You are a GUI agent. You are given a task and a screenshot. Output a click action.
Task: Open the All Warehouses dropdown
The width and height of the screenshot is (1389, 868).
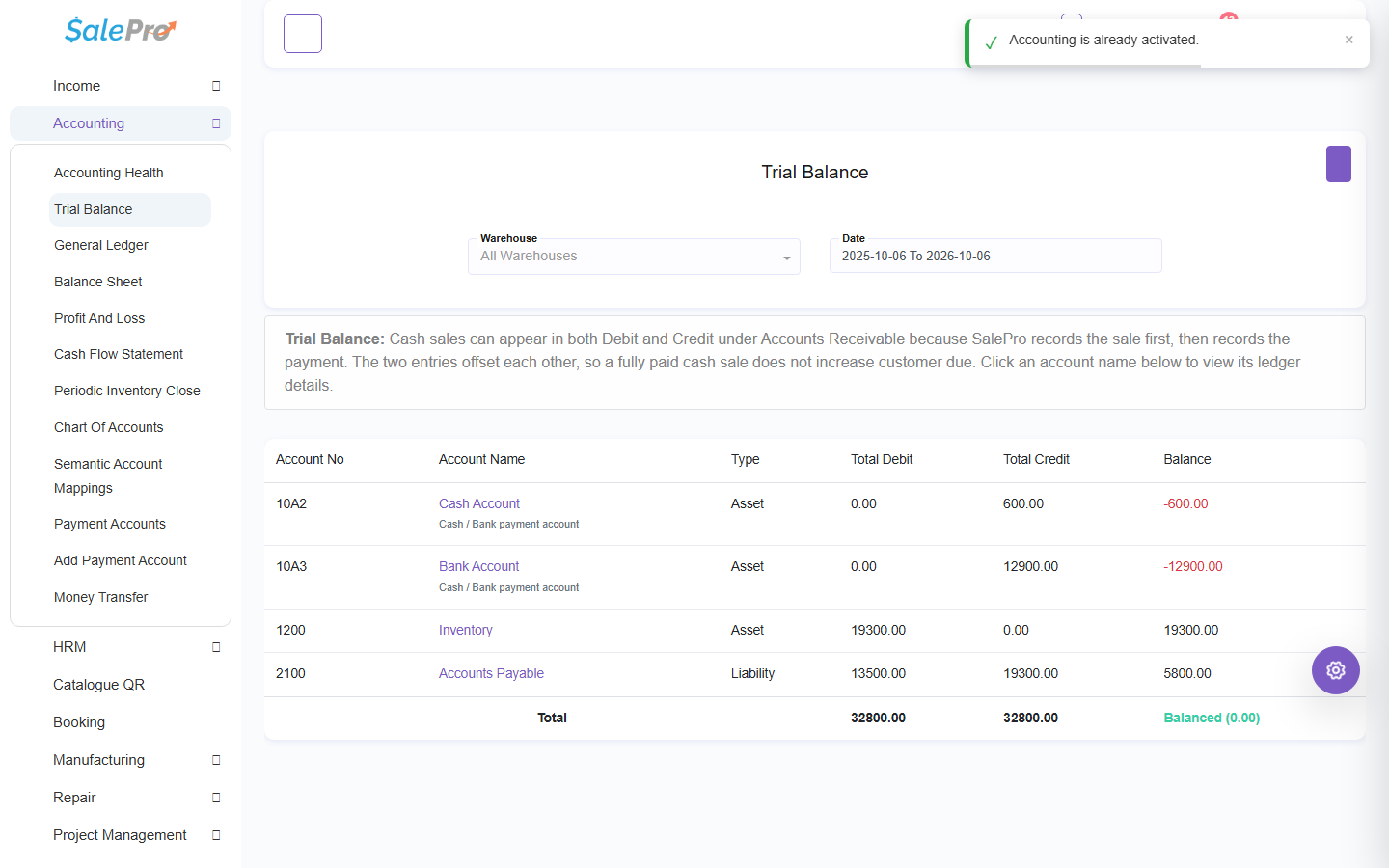pyautogui.click(x=634, y=257)
